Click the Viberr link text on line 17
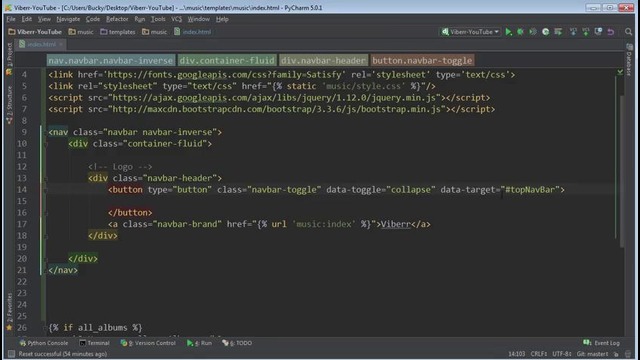The image size is (640, 360). tap(396, 224)
